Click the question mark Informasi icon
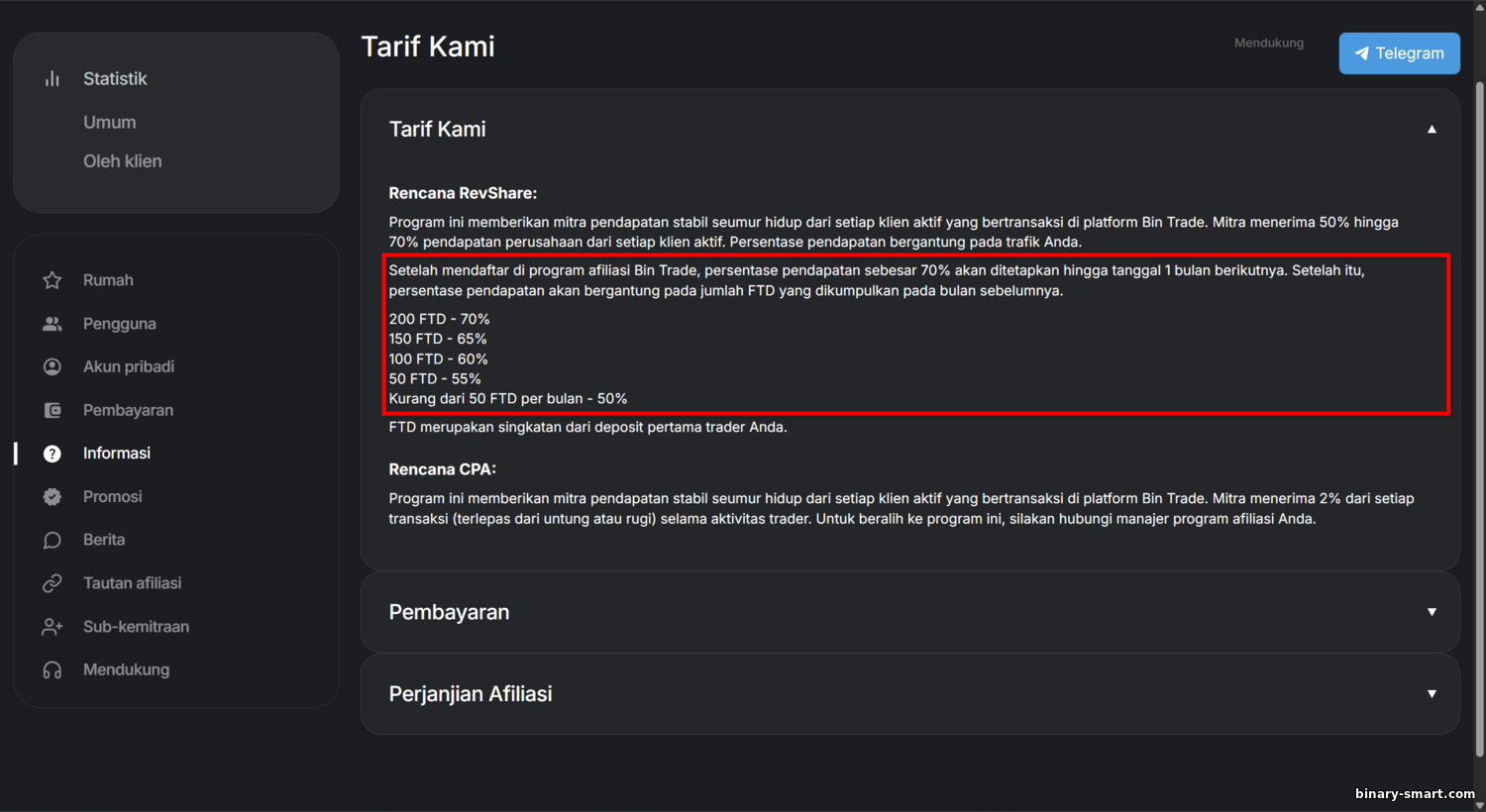The image size is (1486, 812). tap(53, 454)
